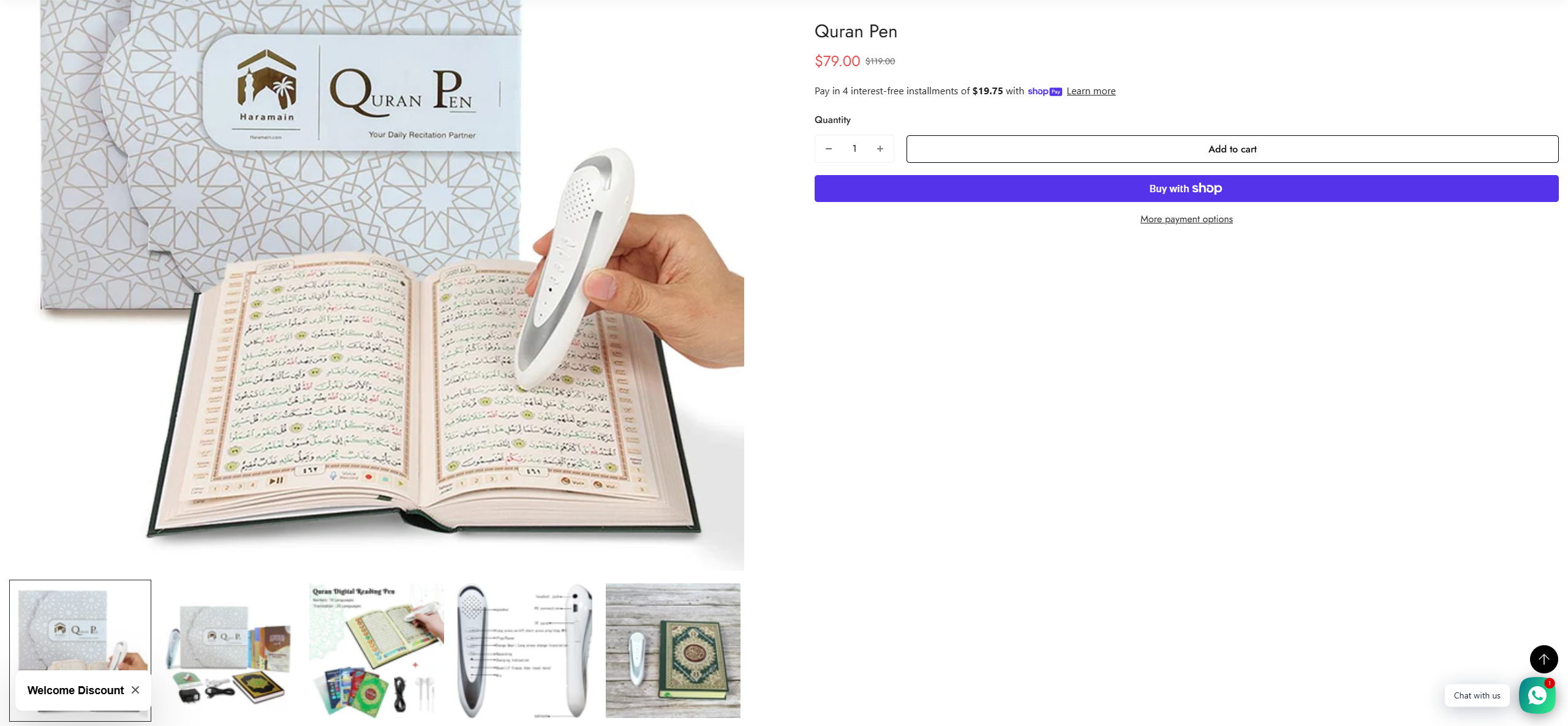Click the Shop Pay logo
This screenshot has height=726, width=1568.
pos(1044,91)
